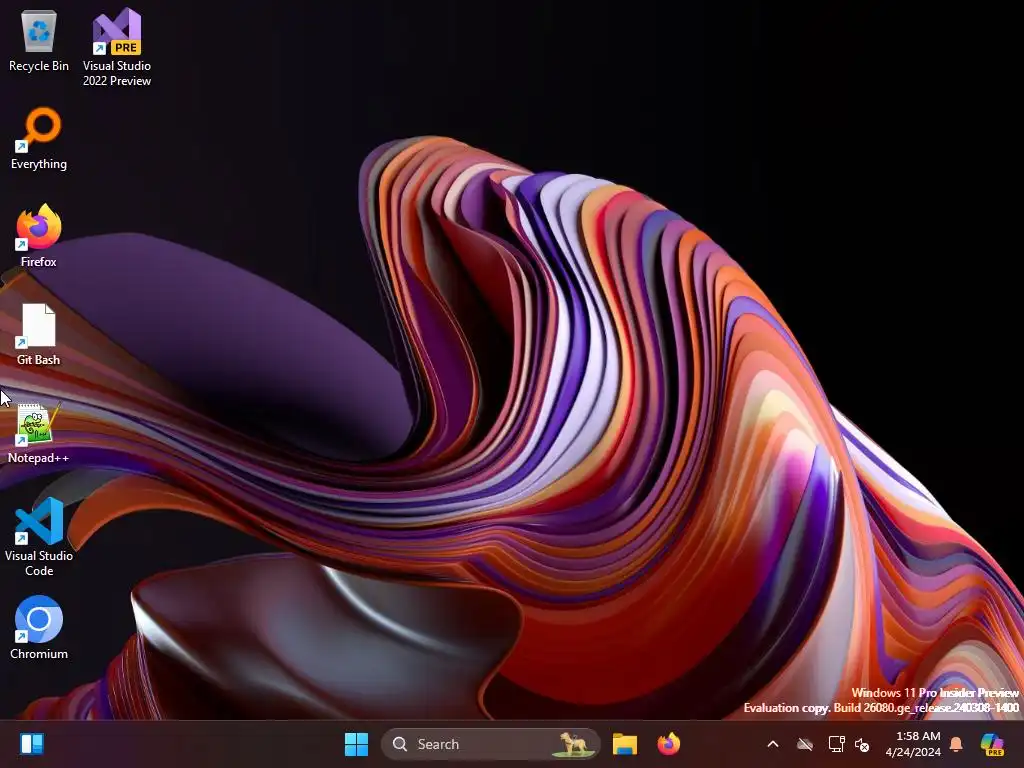Select the Visual Studio Code shortcut
Viewport: 1024px width, 768px height.
pyautogui.click(x=39, y=537)
